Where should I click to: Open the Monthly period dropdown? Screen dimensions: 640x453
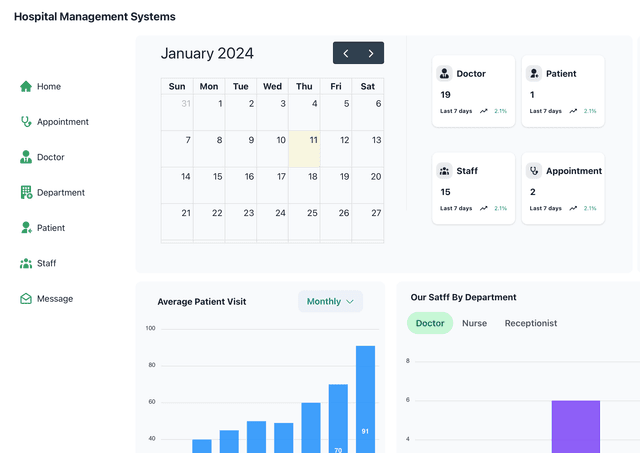click(330, 301)
